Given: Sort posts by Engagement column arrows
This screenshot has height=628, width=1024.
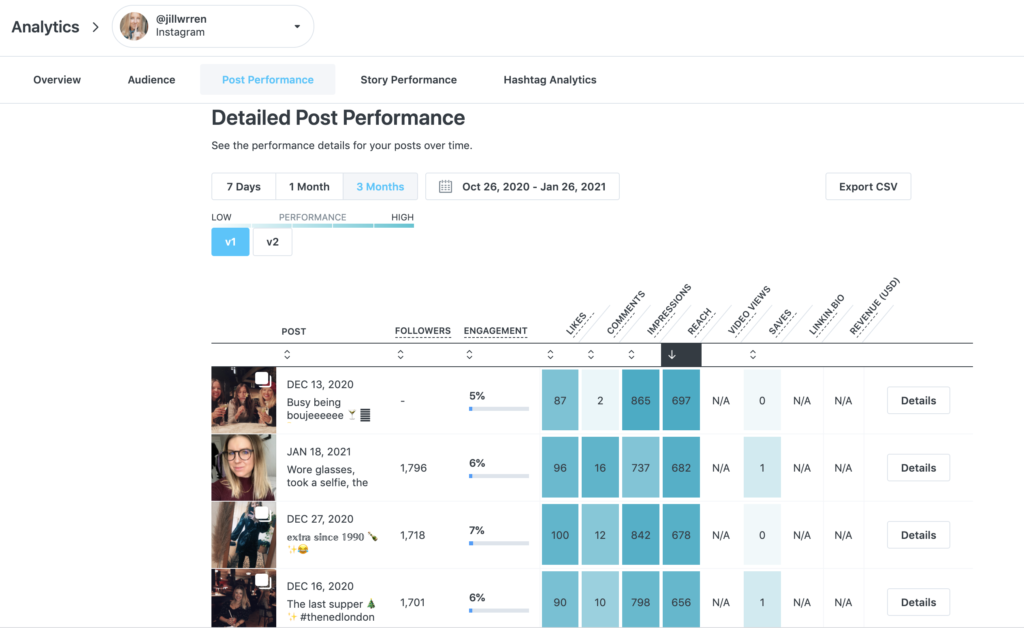Looking at the screenshot, I should pyautogui.click(x=469, y=355).
